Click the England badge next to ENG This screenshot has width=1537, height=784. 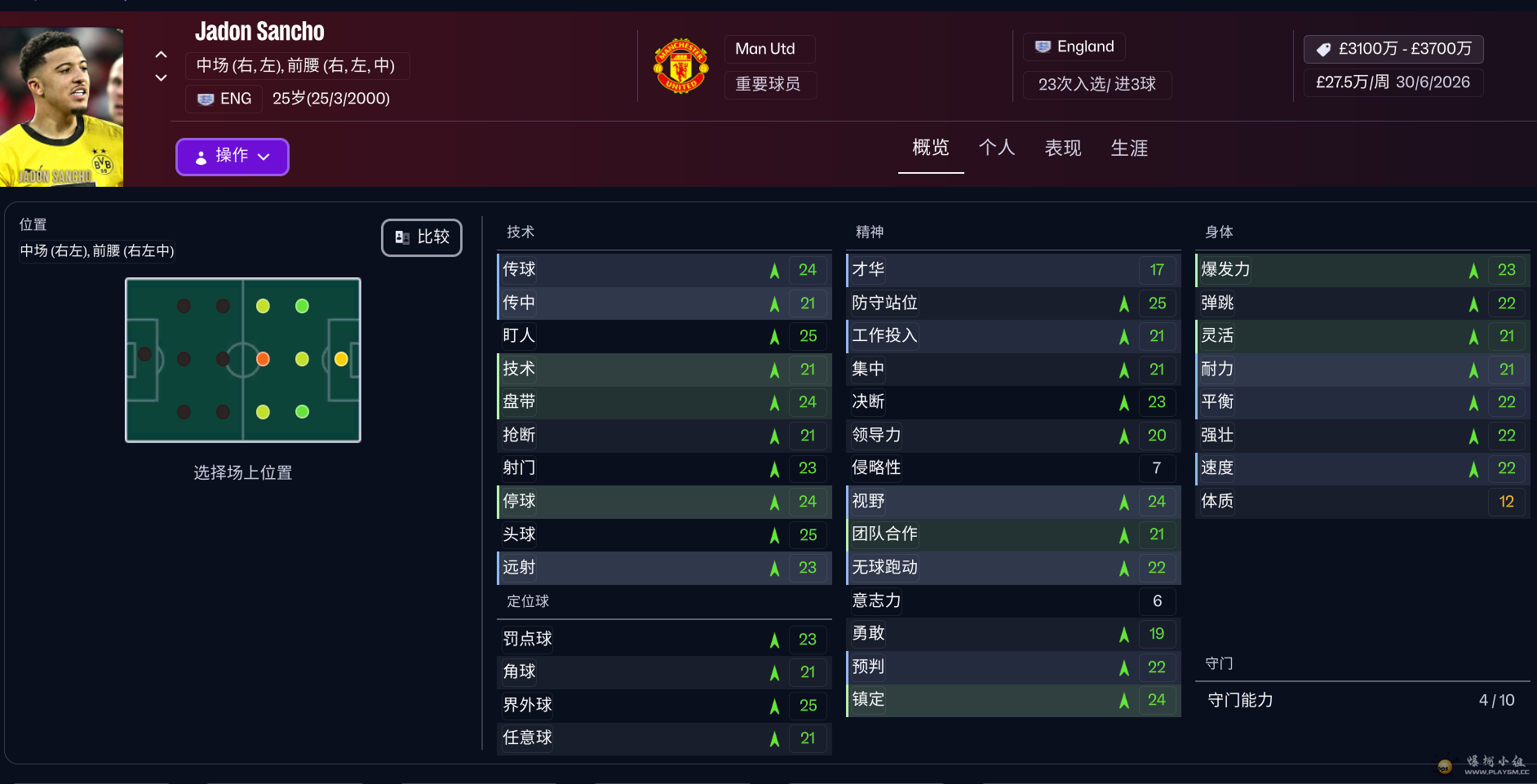(x=206, y=98)
